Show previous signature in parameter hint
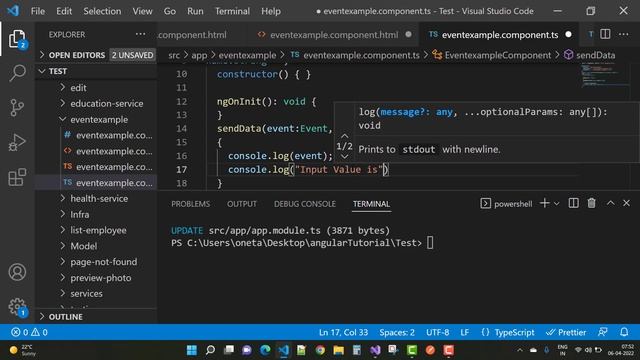The width and height of the screenshot is (640, 360). click(x=344, y=136)
